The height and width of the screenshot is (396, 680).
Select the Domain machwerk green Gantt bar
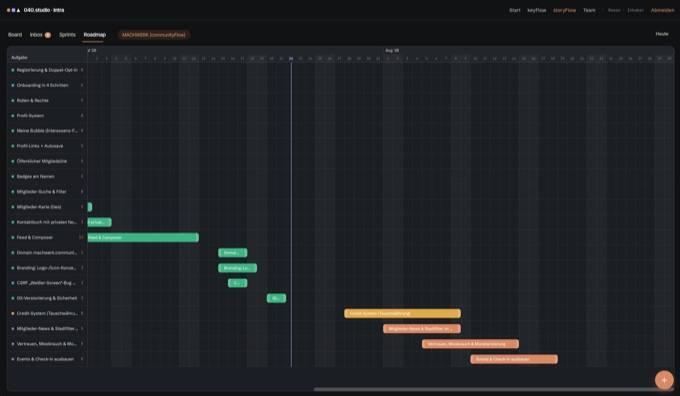(233, 252)
